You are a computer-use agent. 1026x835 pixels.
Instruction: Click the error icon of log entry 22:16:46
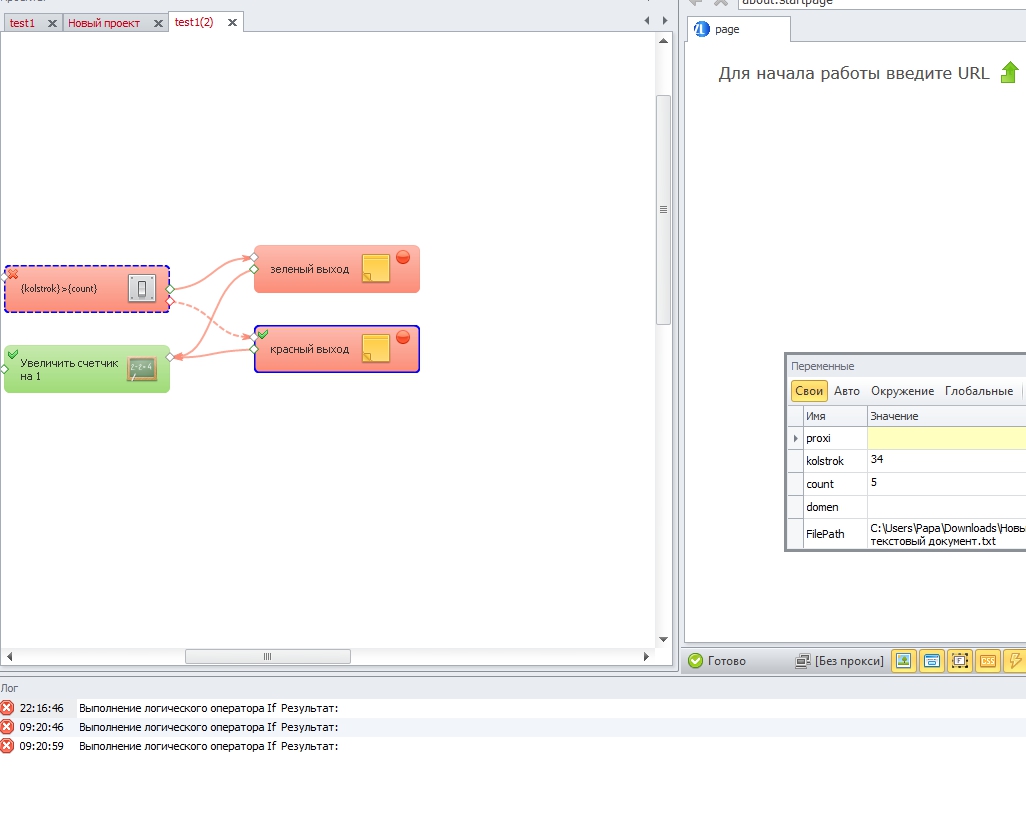[7, 707]
